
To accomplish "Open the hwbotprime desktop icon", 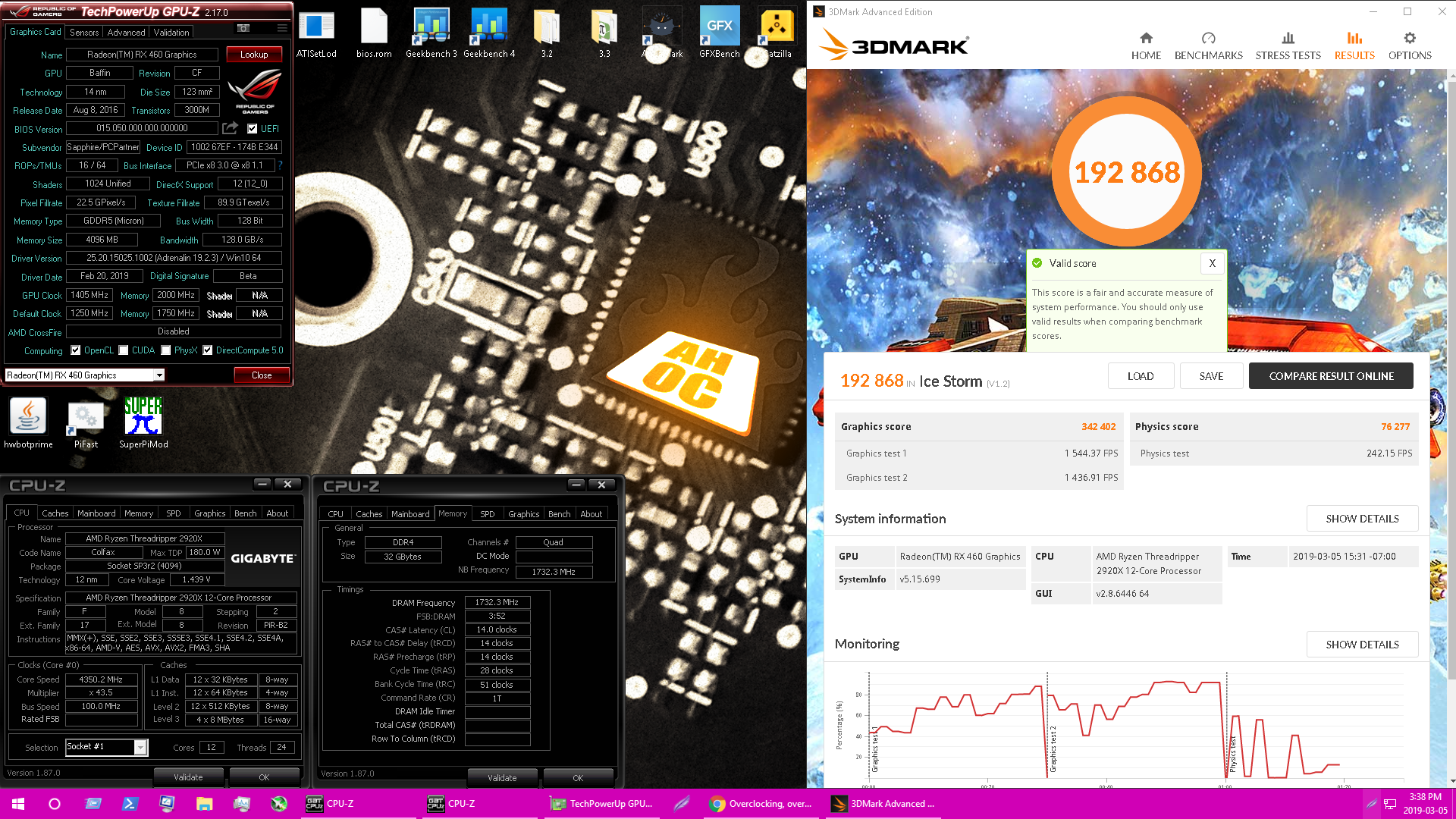I will click(28, 423).
